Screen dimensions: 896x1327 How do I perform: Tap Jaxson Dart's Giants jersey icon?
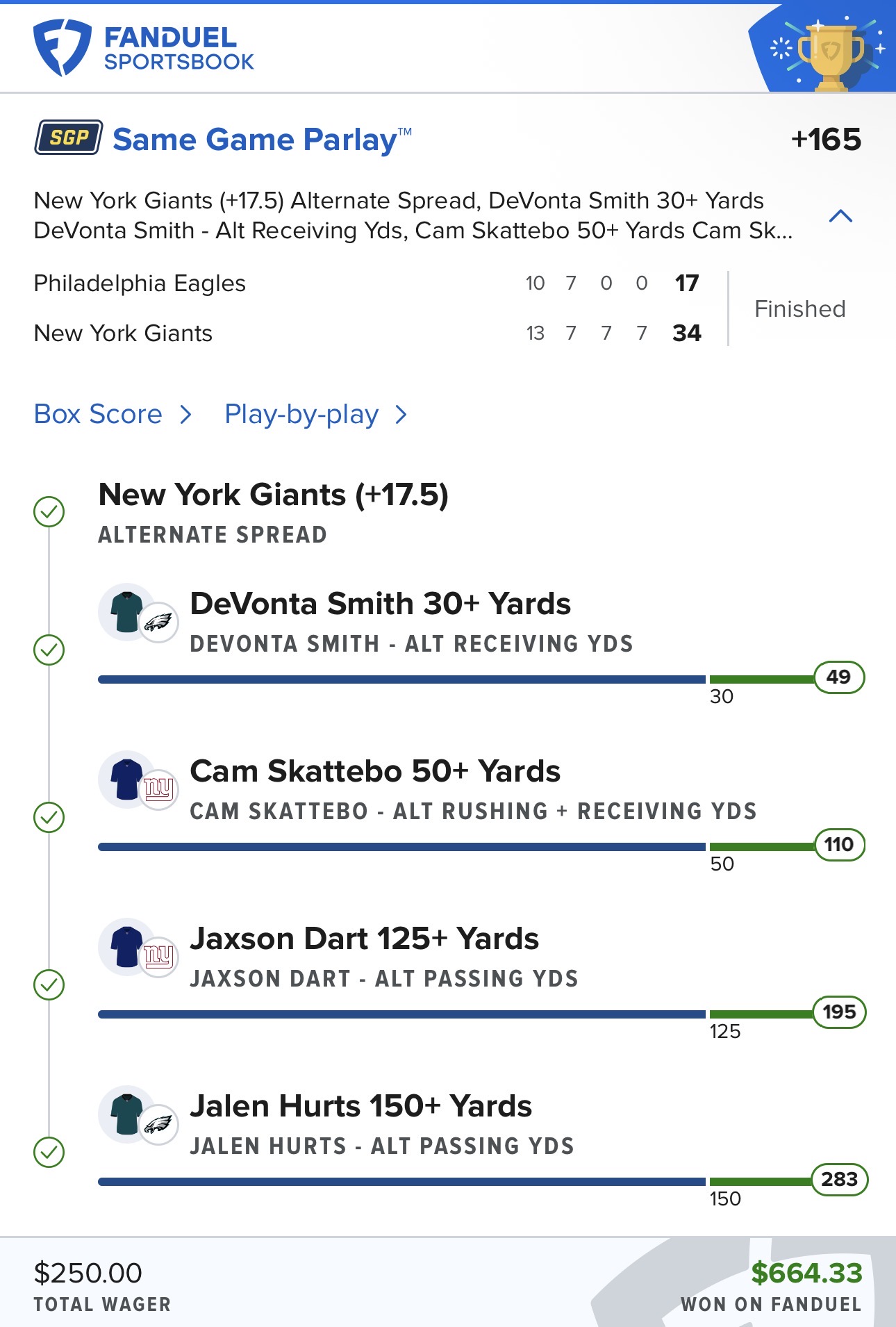(128, 946)
